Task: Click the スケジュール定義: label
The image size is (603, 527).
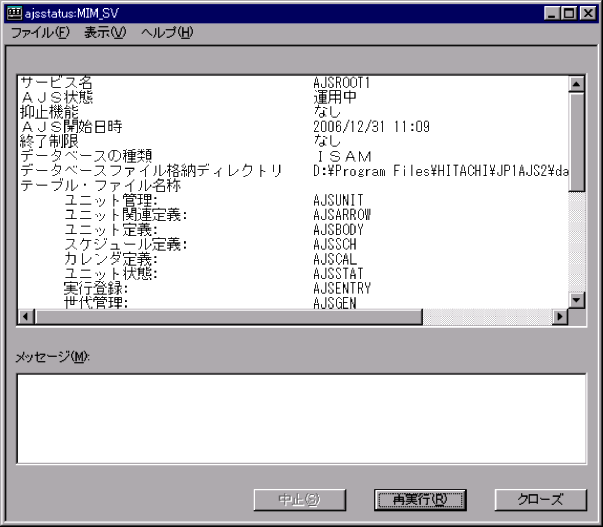Action: coord(126,244)
